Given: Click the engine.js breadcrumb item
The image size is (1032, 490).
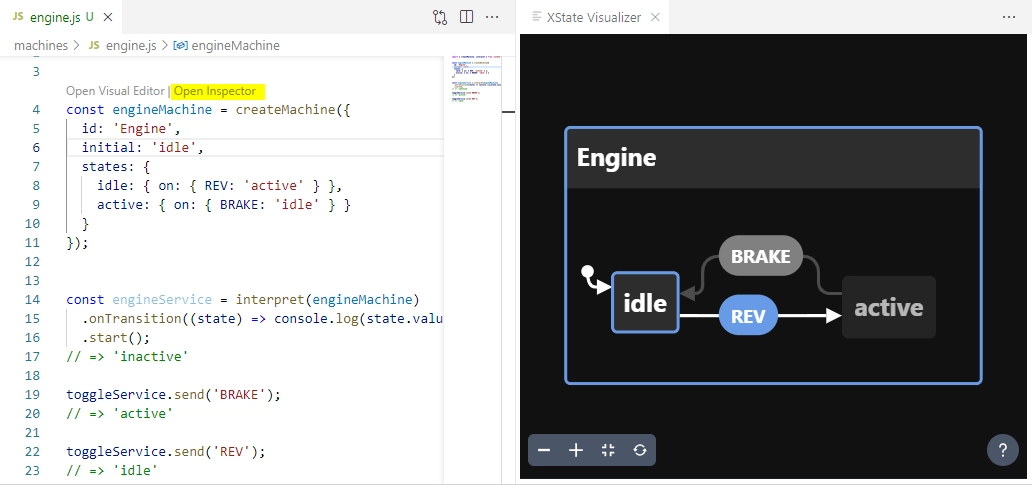Looking at the screenshot, I should click(x=131, y=45).
